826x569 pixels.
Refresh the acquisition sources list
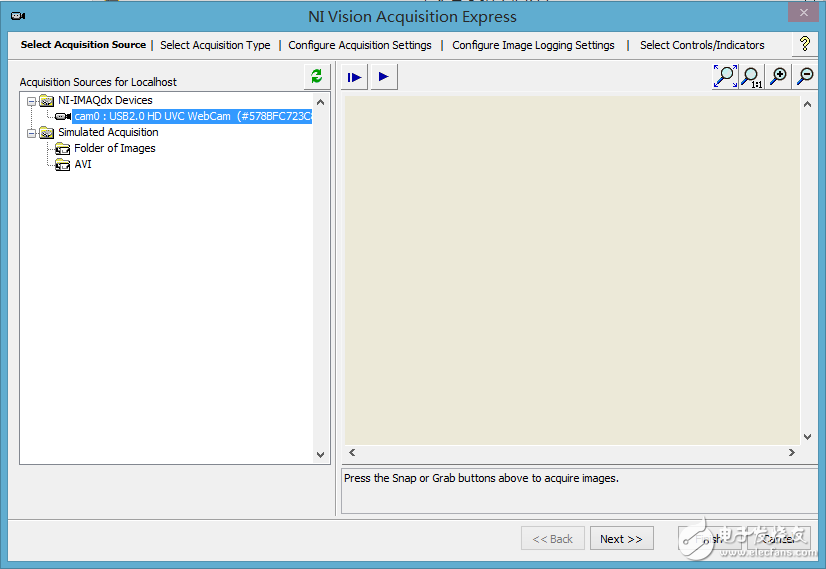(x=317, y=77)
